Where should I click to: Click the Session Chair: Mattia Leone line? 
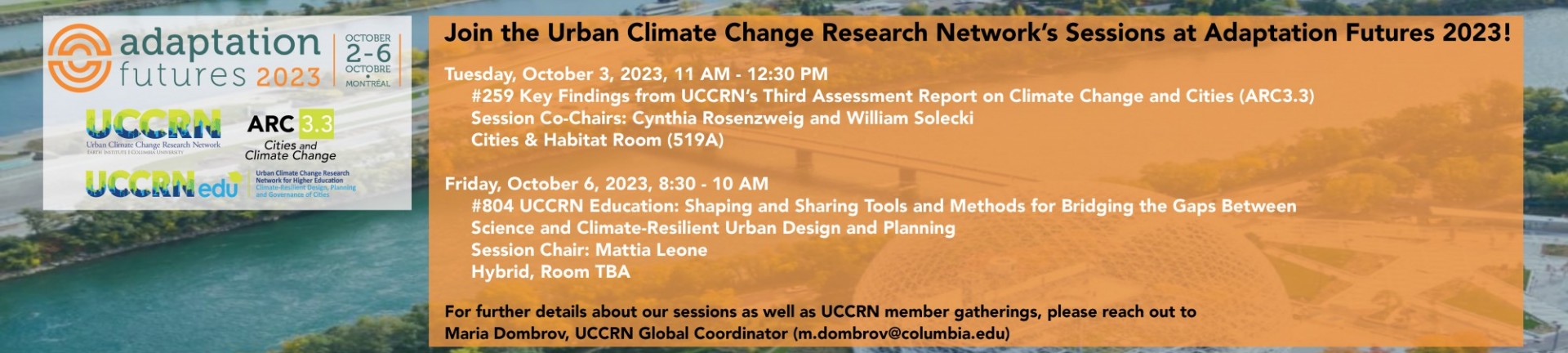click(x=589, y=250)
